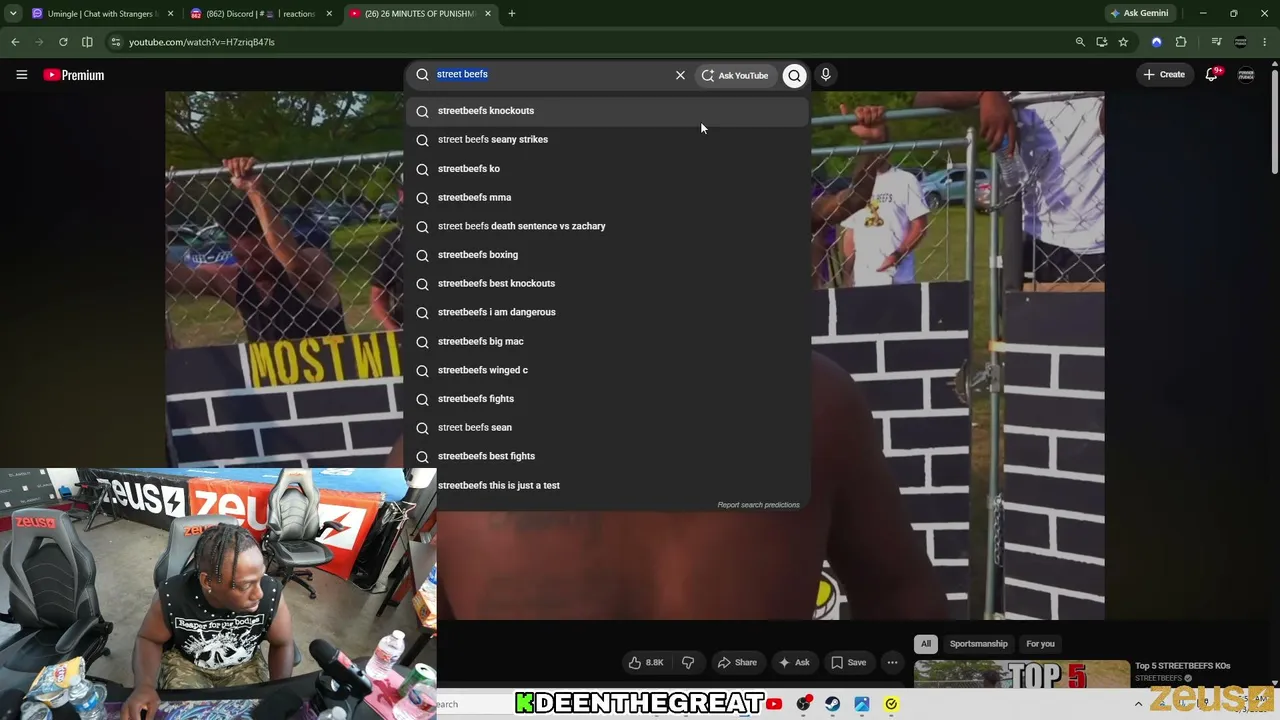Close the Umingle browser tab
This screenshot has height=720, width=1280.
[170, 14]
